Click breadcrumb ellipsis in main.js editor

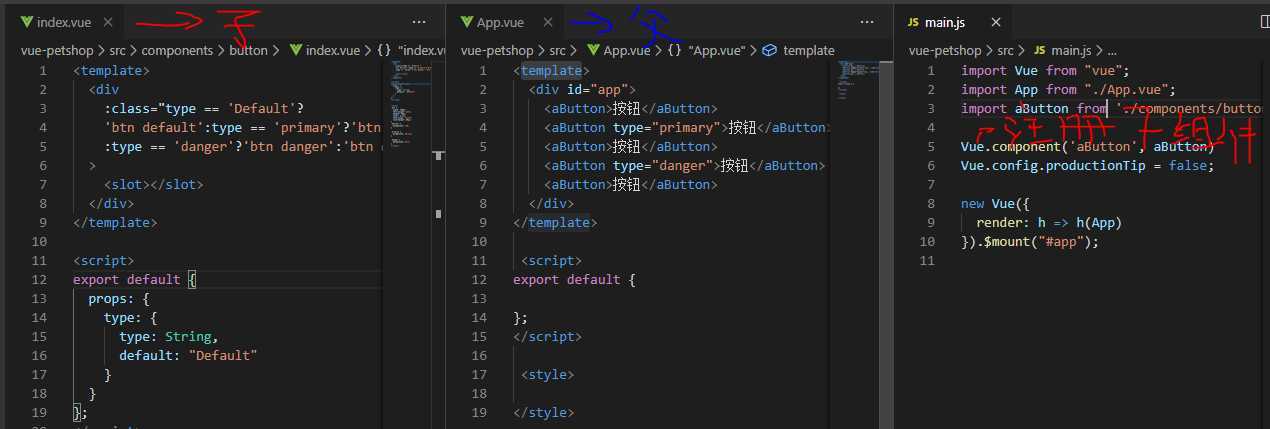(1111, 50)
